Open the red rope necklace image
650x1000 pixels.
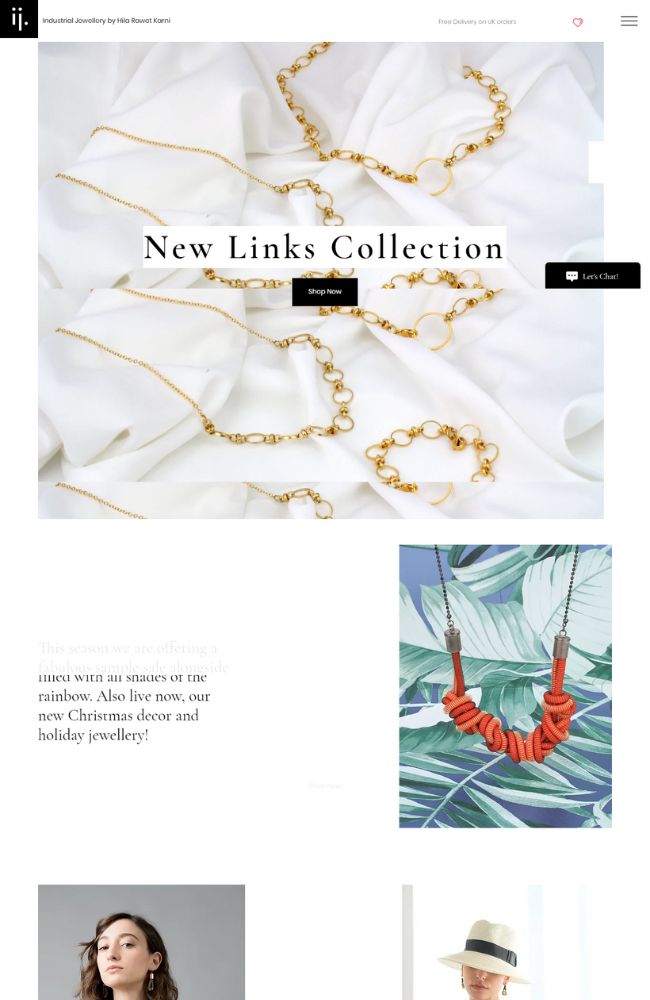point(505,686)
